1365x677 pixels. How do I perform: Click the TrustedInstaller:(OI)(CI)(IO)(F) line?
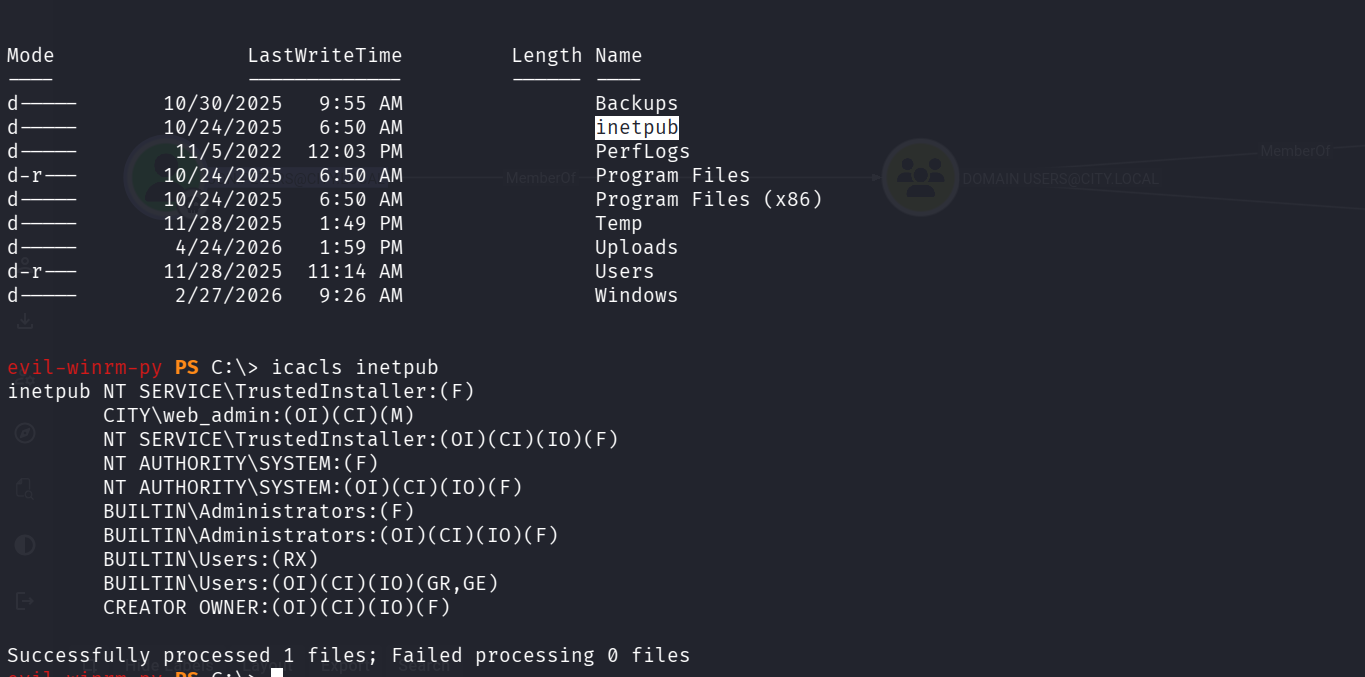tap(361, 439)
